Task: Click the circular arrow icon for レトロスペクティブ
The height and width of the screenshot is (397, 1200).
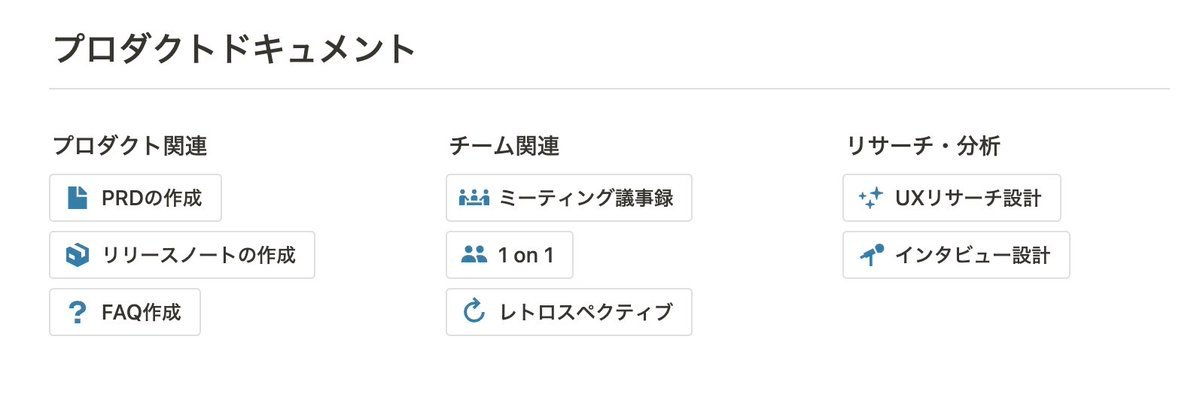Action: coord(474,313)
